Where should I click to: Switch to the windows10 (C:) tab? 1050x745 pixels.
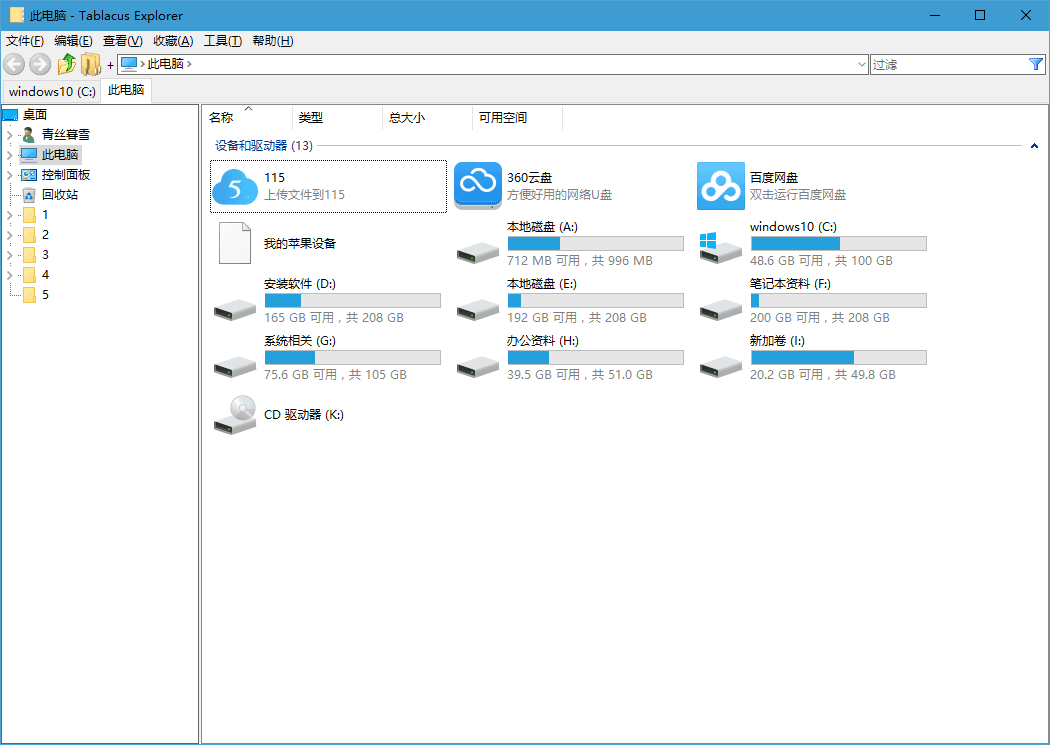52,92
